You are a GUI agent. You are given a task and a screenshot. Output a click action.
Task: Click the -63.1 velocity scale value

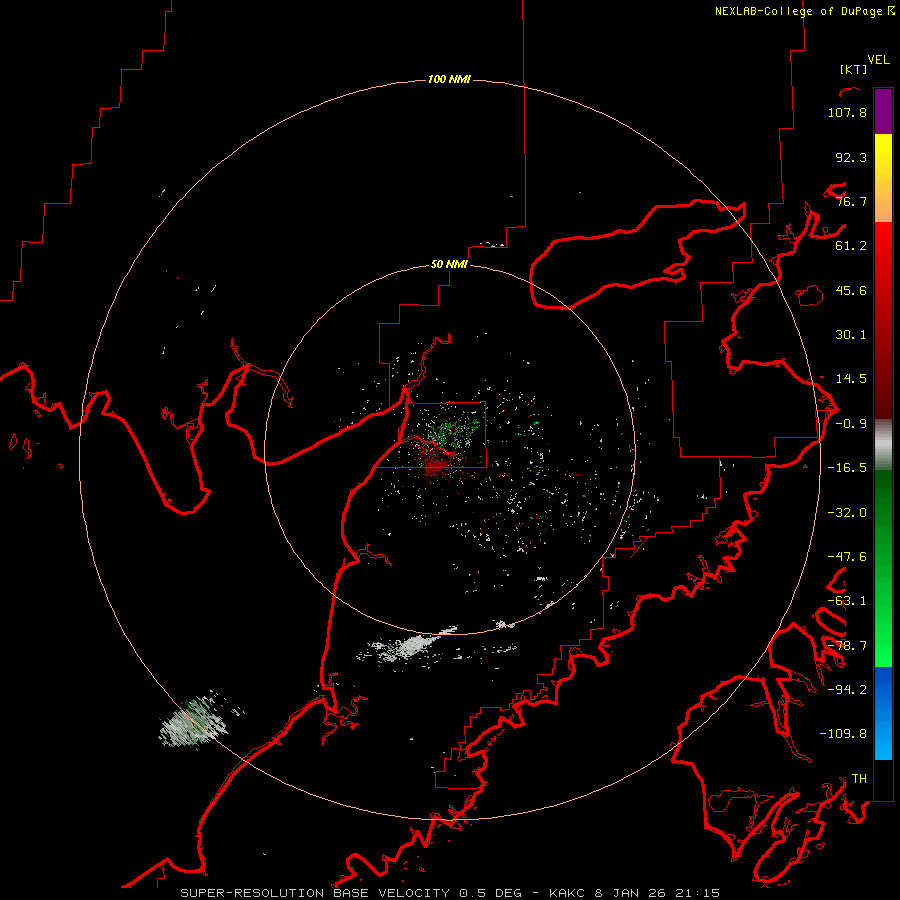click(847, 601)
